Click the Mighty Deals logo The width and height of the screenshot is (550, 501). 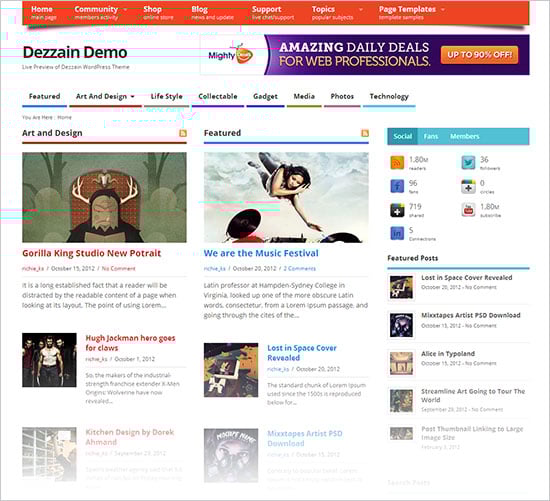pyautogui.click(x=230, y=55)
